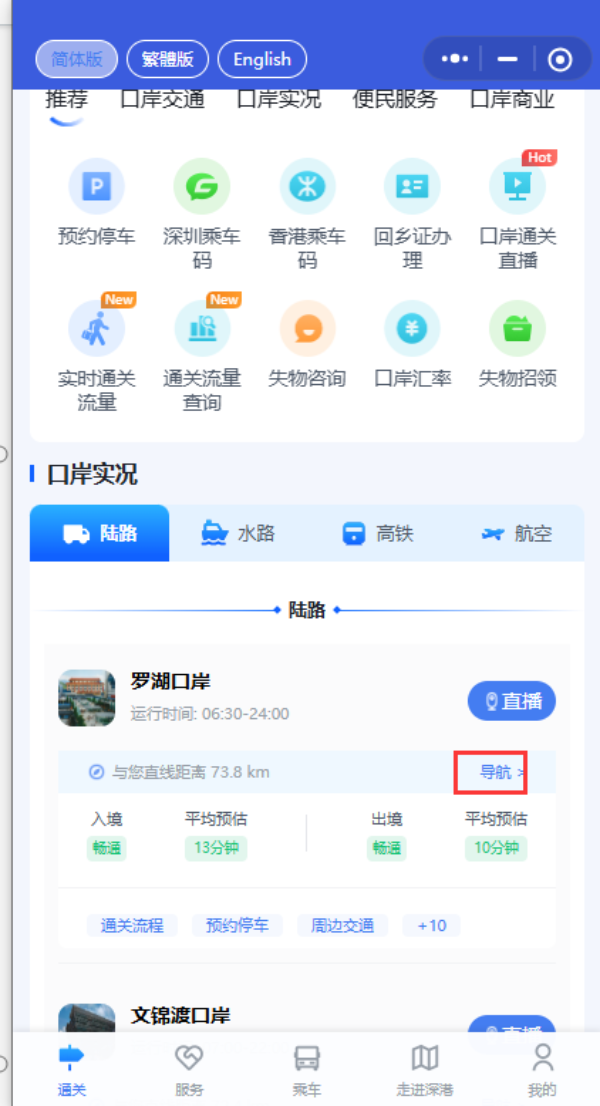Click the 直播 button for 罗湖口岸
The width and height of the screenshot is (600, 1106).
tap(512, 701)
